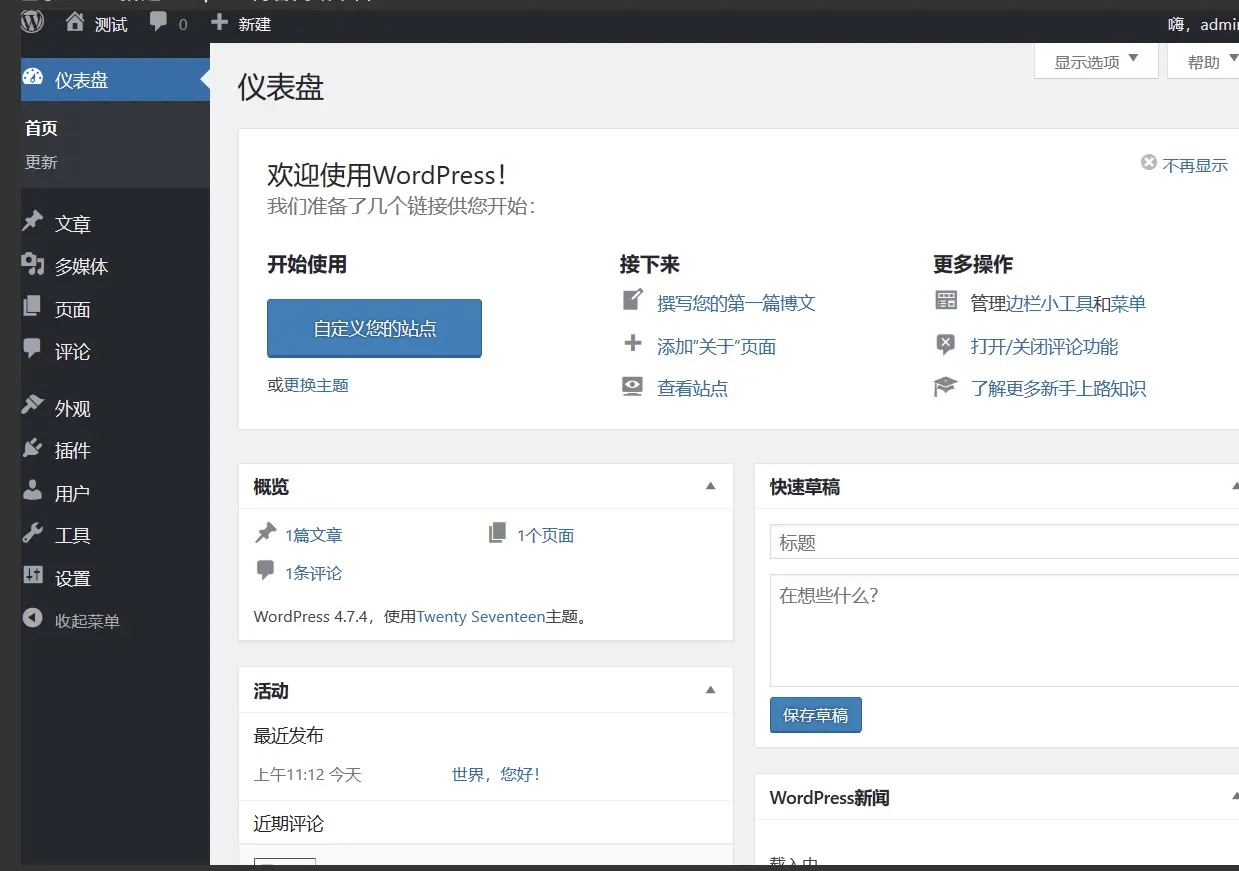Select the 首页 submenu item

point(41,128)
